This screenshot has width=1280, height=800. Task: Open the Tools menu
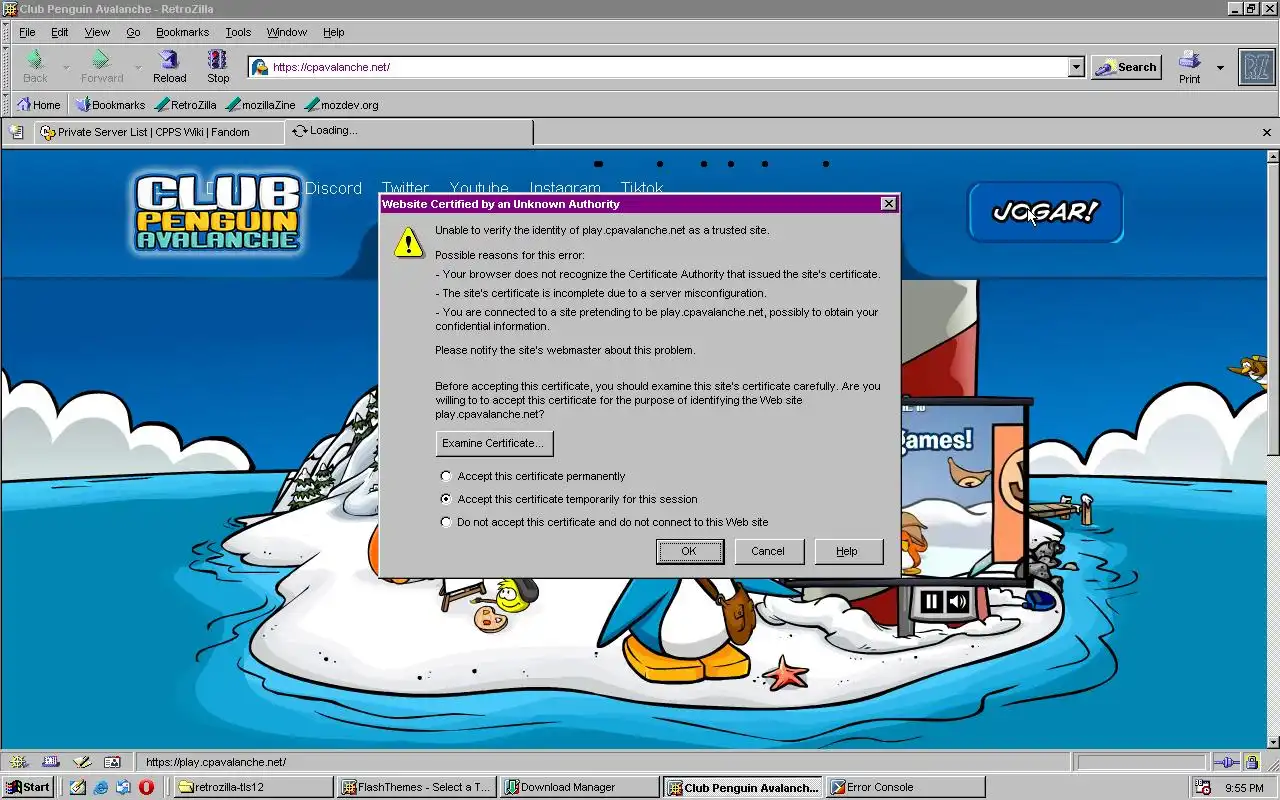click(238, 32)
